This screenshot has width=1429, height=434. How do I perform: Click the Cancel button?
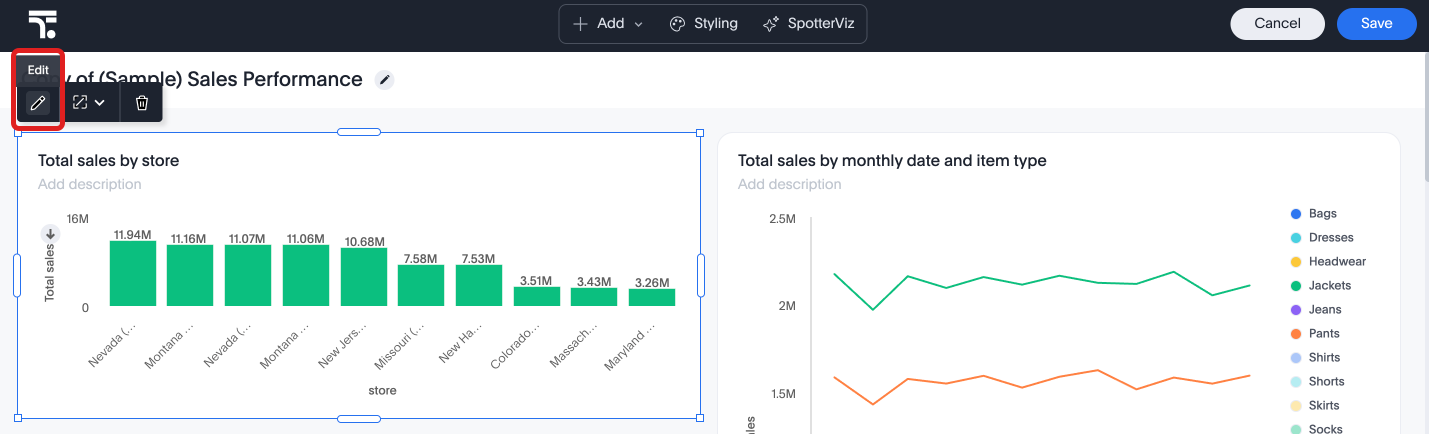[x=1277, y=24]
